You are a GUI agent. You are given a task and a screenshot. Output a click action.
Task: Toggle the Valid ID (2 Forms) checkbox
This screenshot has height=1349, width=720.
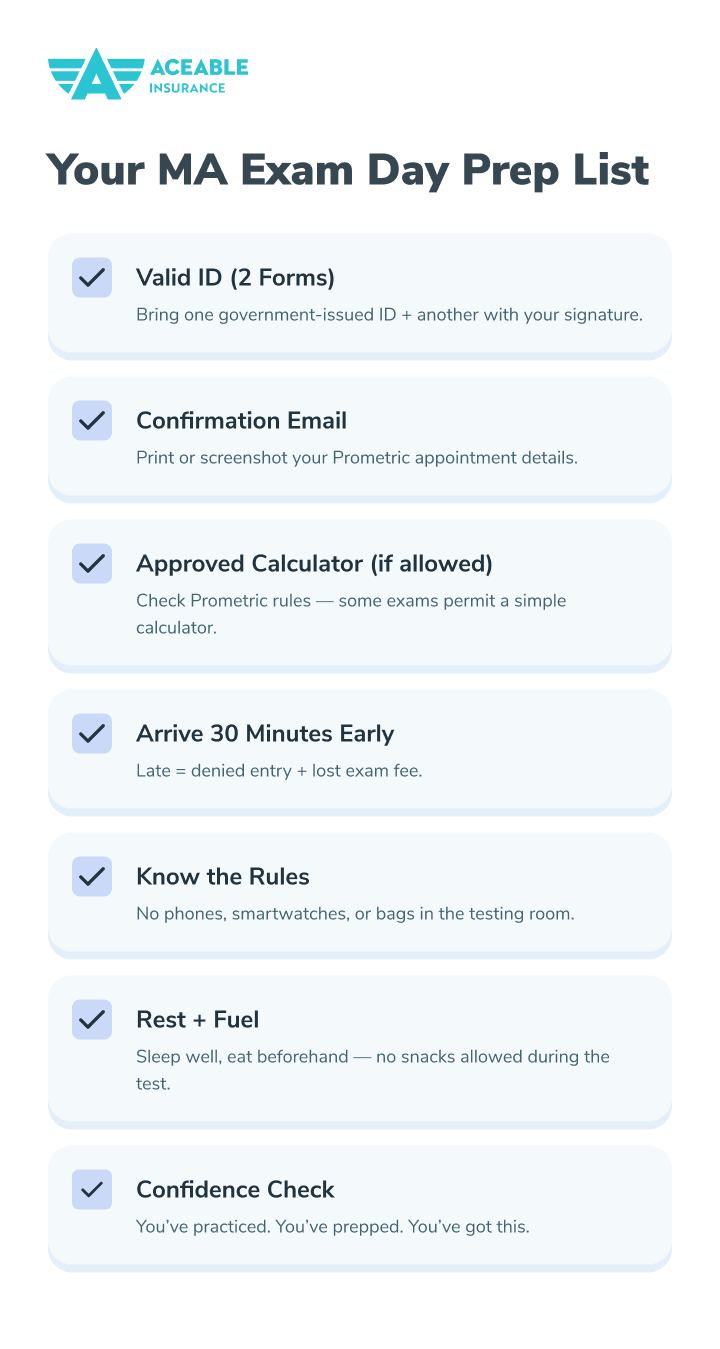pyautogui.click(x=92, y=277)
